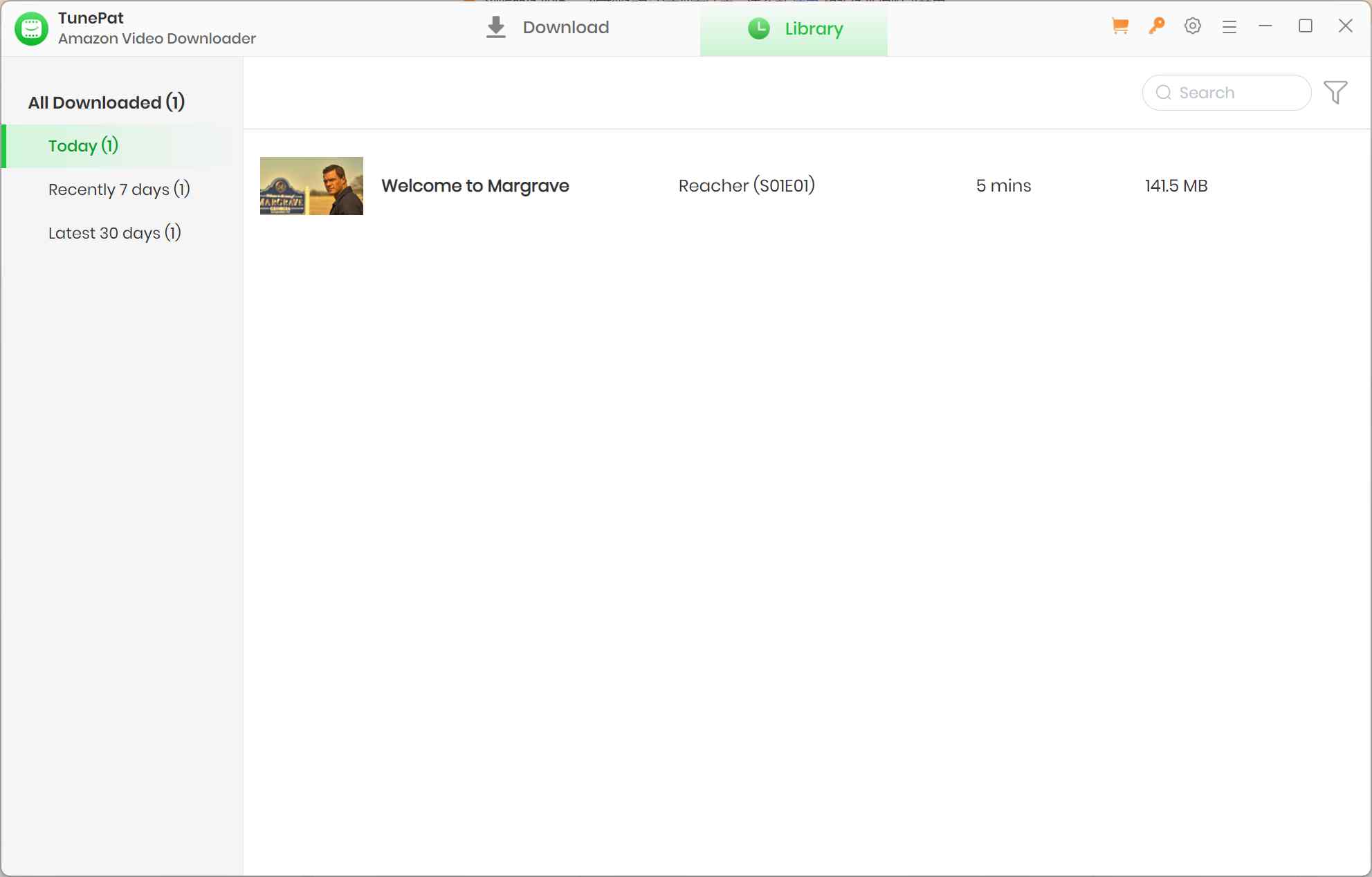Click the TunePat app logo
Screen dimensions: 1372x877
(x=31, y=28)
